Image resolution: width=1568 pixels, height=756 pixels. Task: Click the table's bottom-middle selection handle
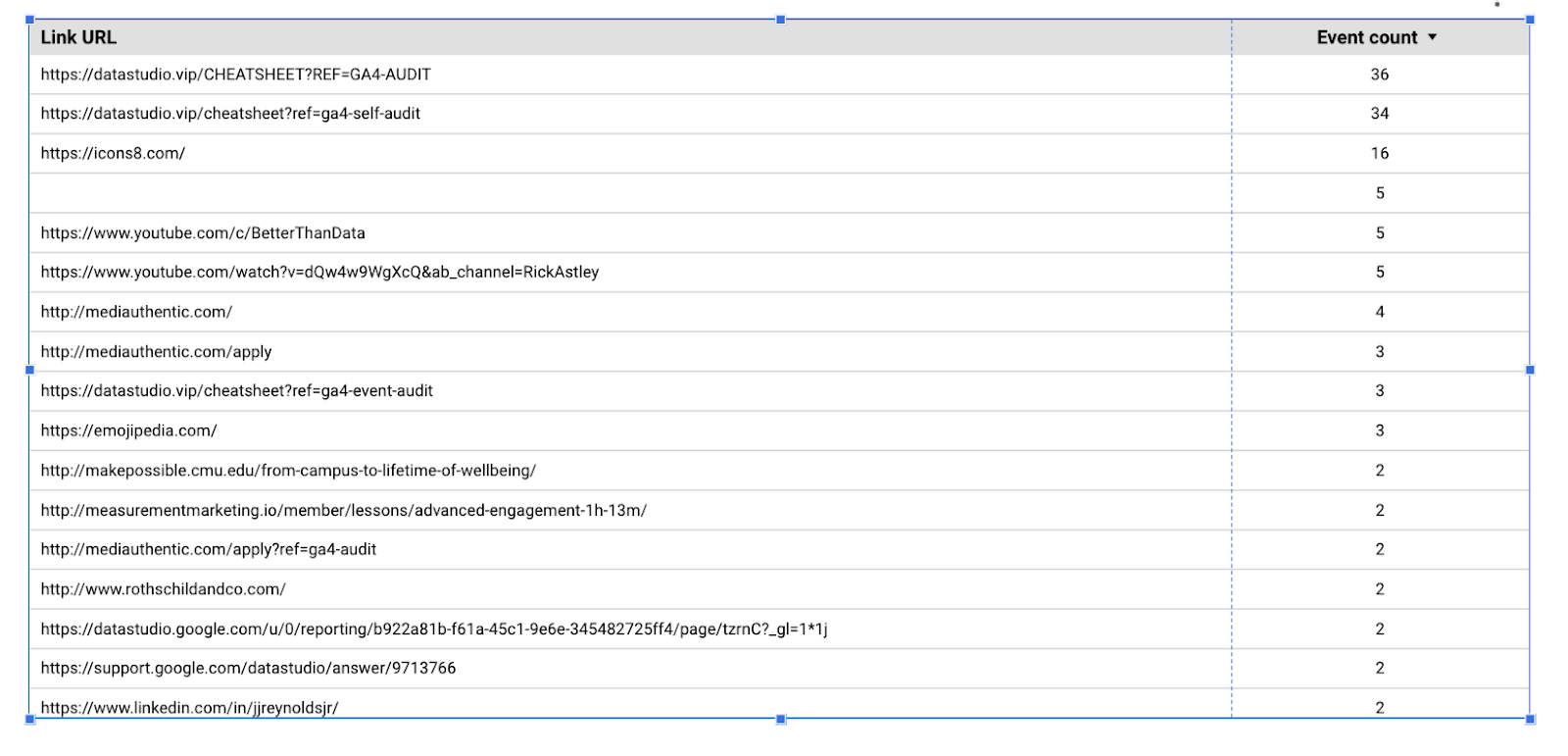[781, 720]
